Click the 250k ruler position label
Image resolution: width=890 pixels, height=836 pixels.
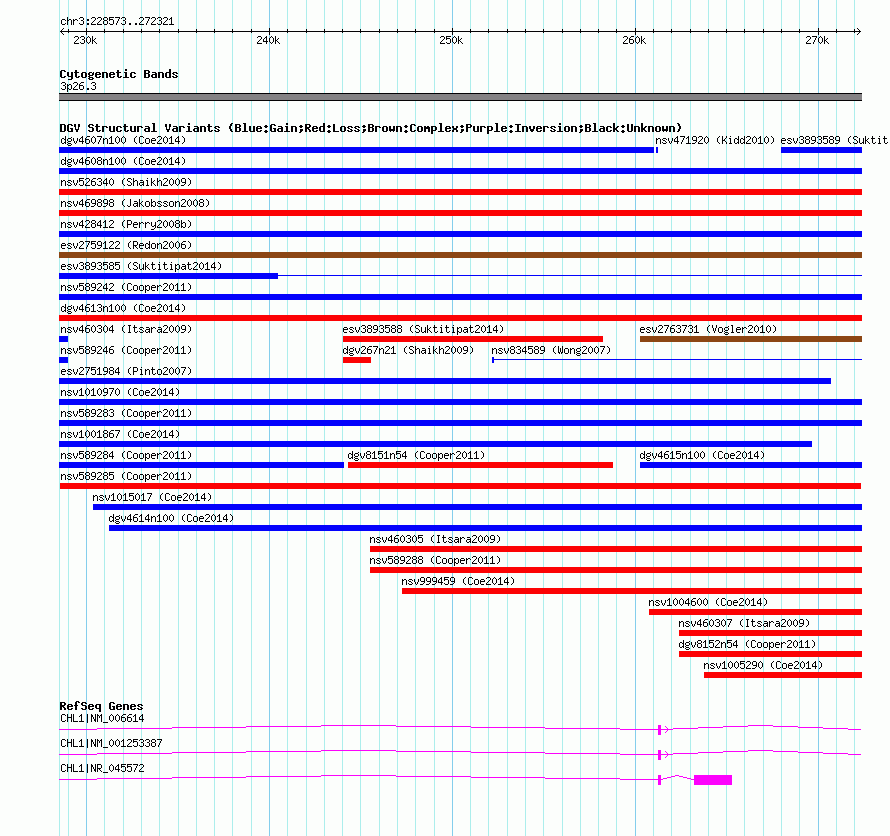coord(451,40)
